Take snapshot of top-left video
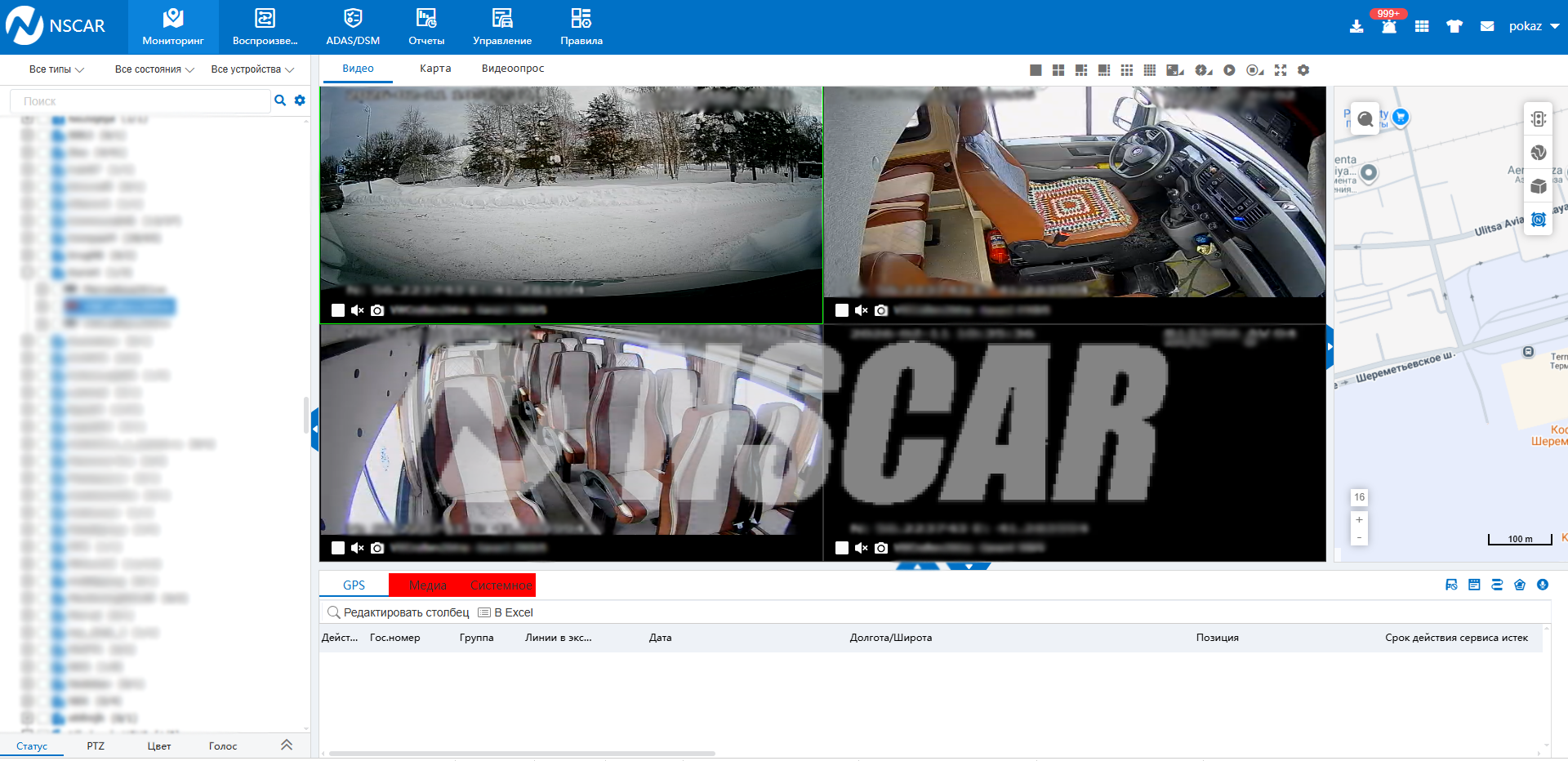This screenshot has width=1568, height=761. (377, 310)
